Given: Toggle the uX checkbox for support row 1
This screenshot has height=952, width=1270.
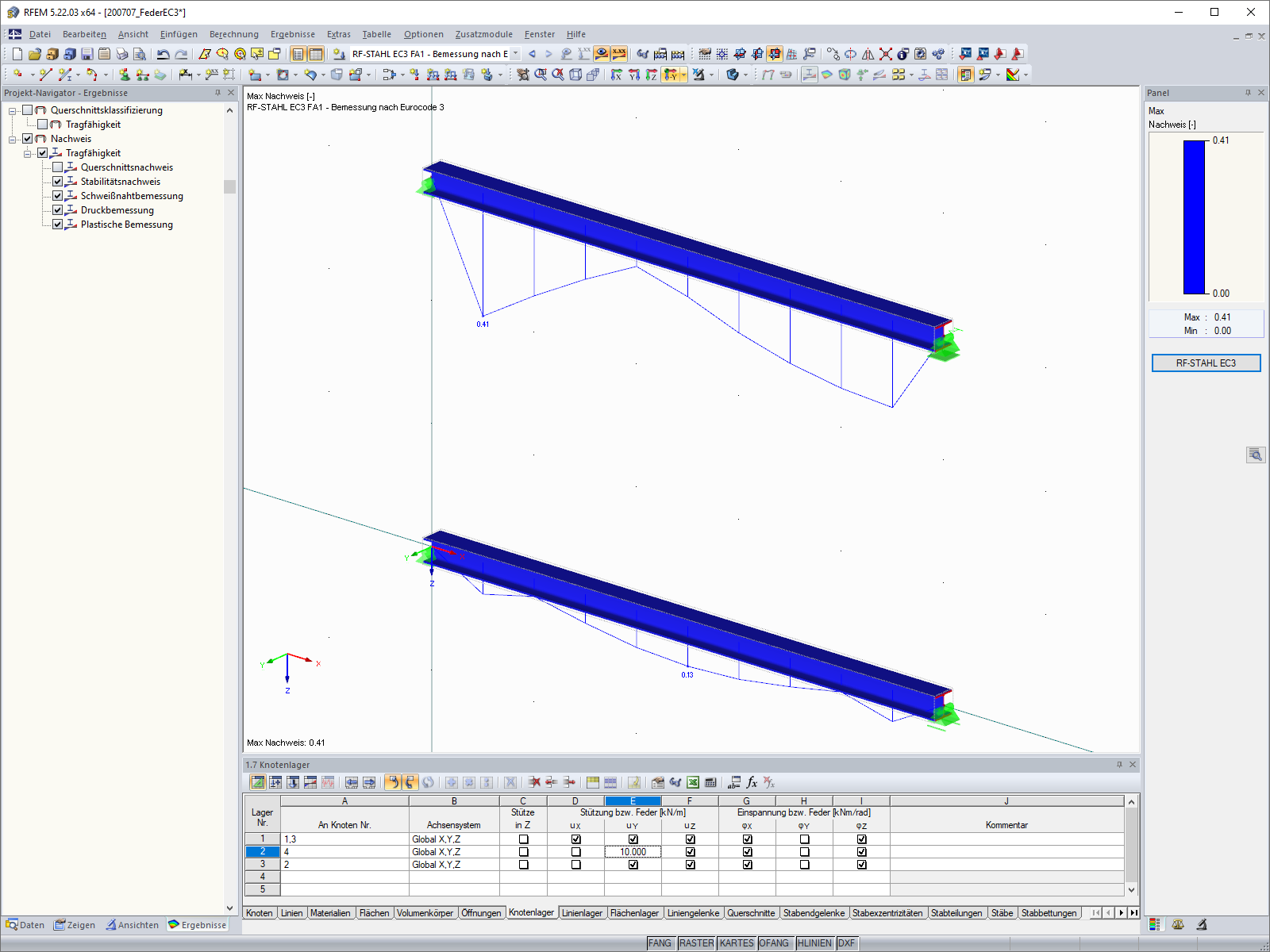Looking at the screenshot, I should [575, 839].
